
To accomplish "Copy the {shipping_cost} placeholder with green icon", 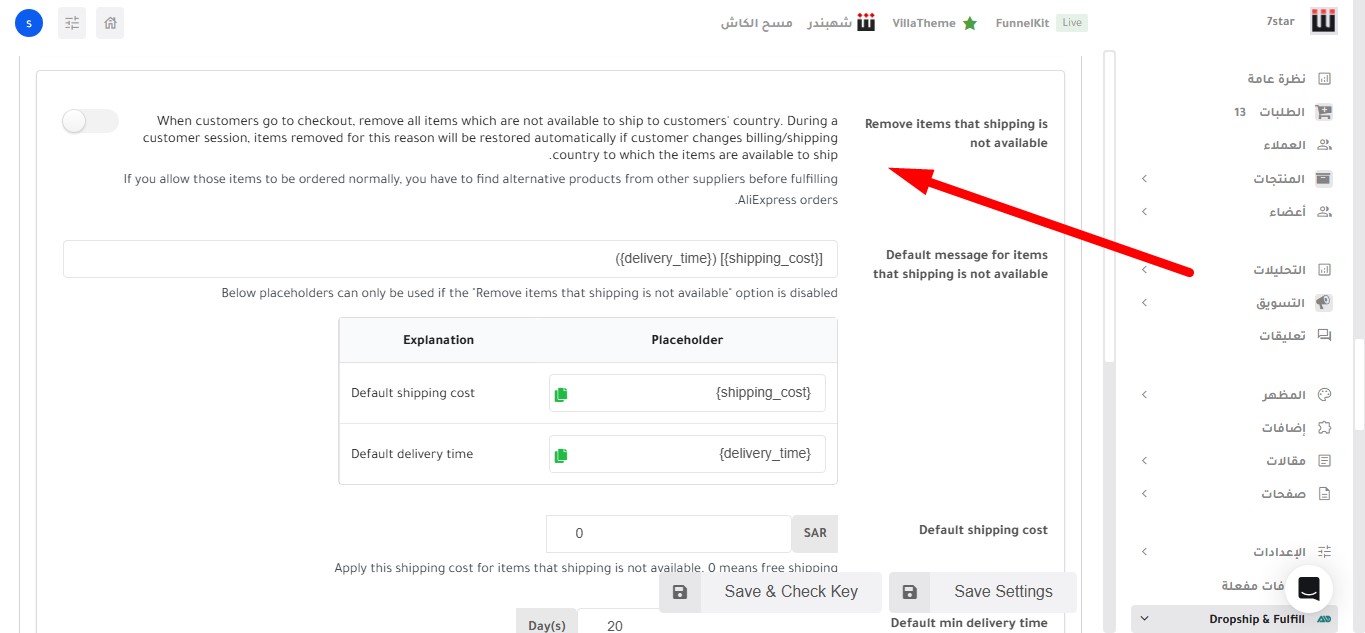I will (x=561, y=394).
